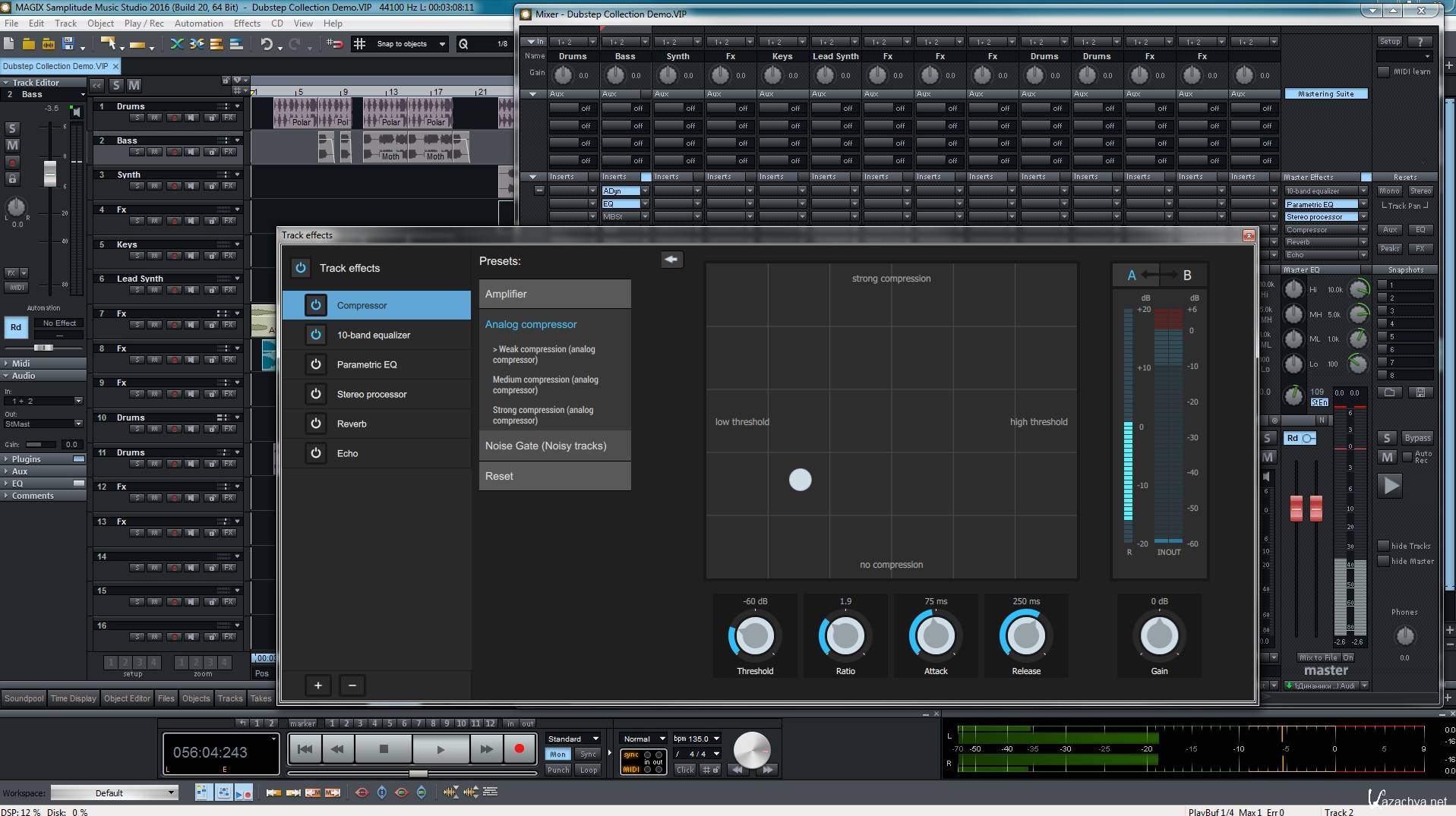The width and height of the screenshot is (1456, 816).
Task: Open the Workspace Default dropdown
Action: click(x=114, y=792)
